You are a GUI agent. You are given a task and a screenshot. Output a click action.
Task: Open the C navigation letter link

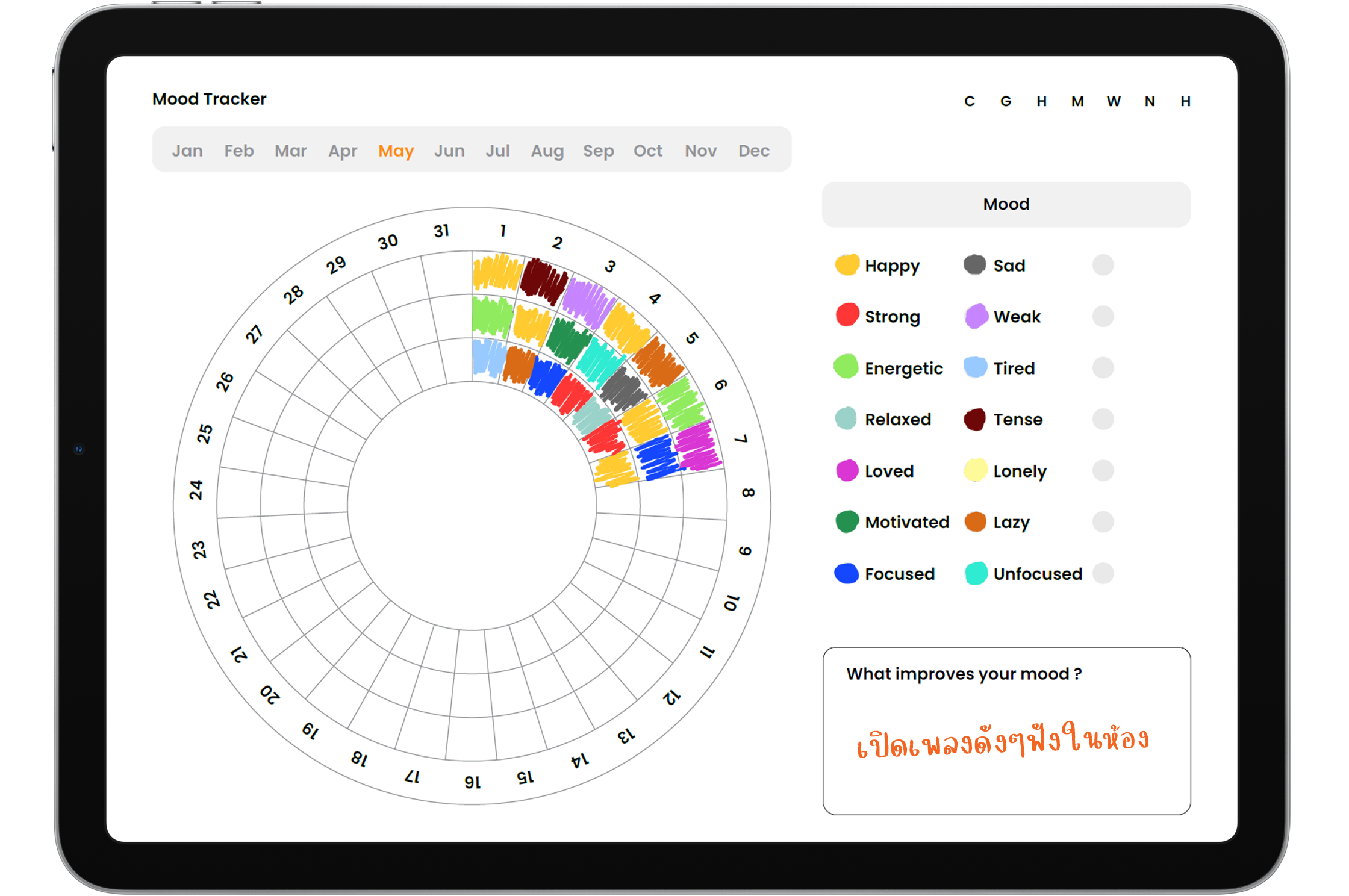[x=969, y=101]
